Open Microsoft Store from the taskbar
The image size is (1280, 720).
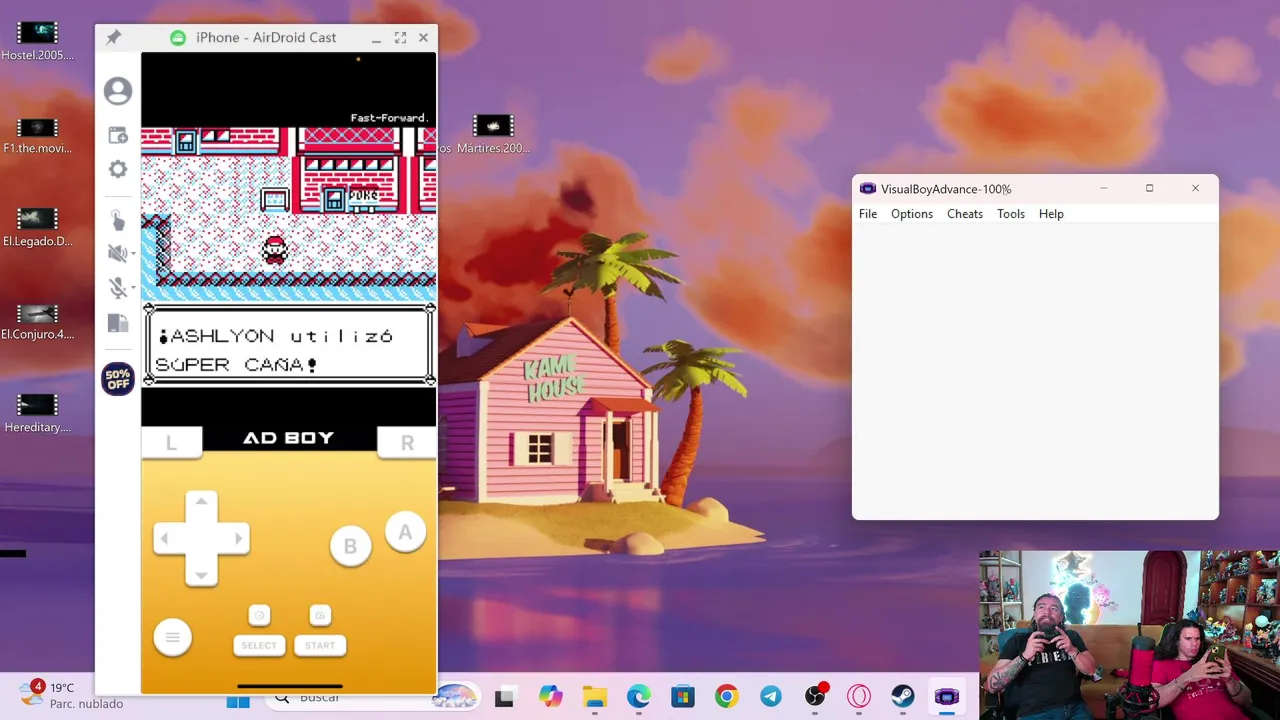click(x=683, y=697)
